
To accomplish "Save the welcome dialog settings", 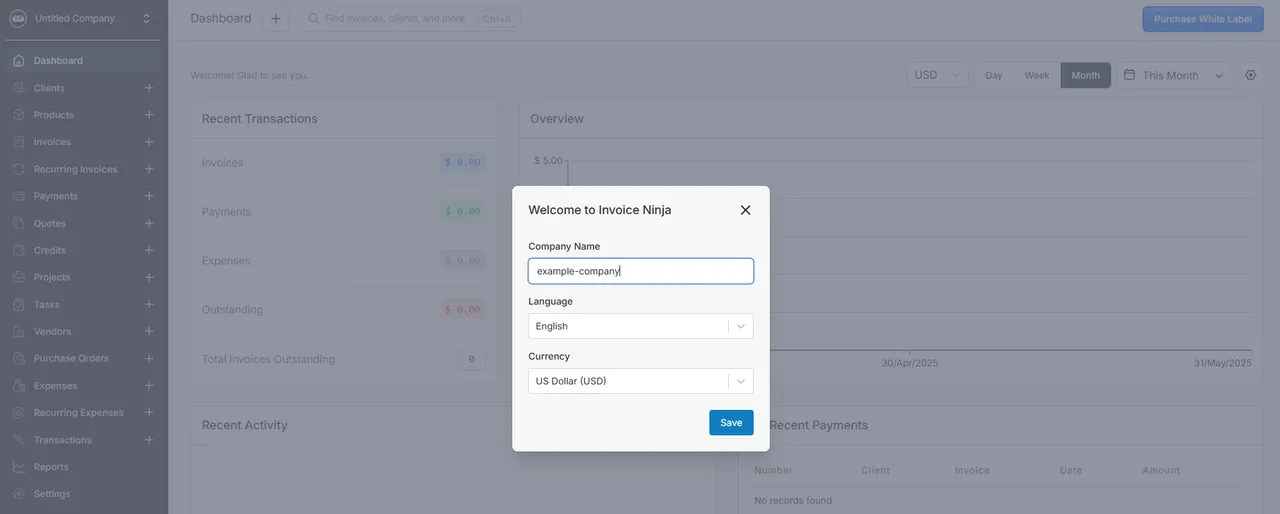I will point(731,423).
